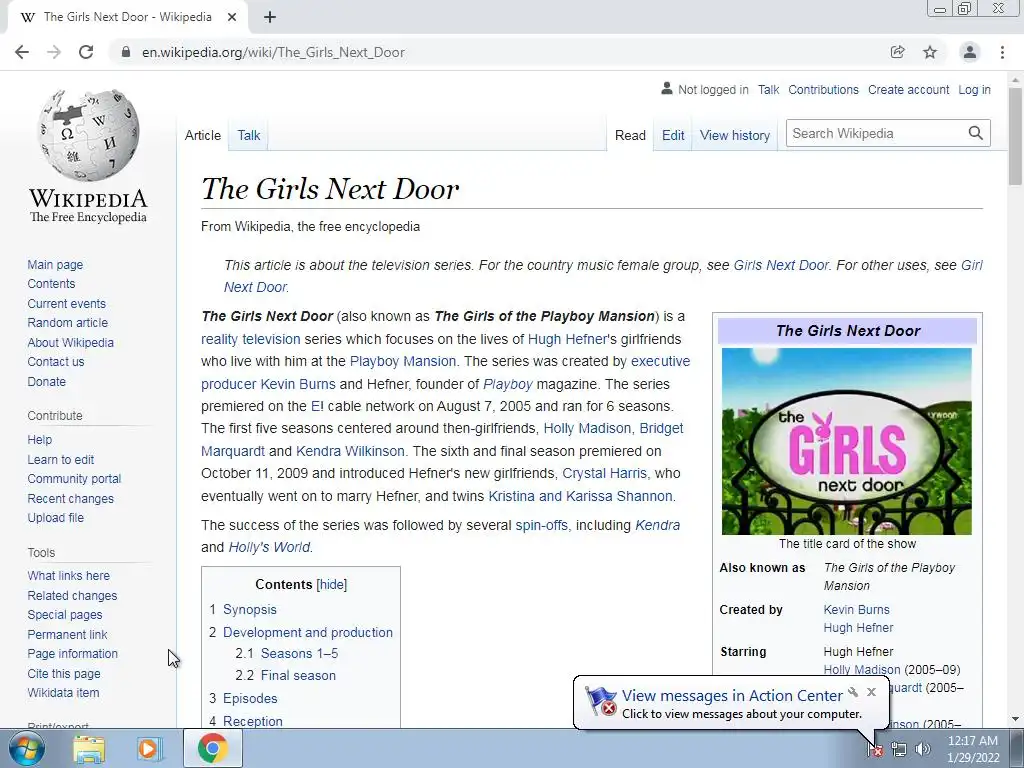Open Cite this page link
The height and width of the screenshot is (768, 1024).
(64, 673)
